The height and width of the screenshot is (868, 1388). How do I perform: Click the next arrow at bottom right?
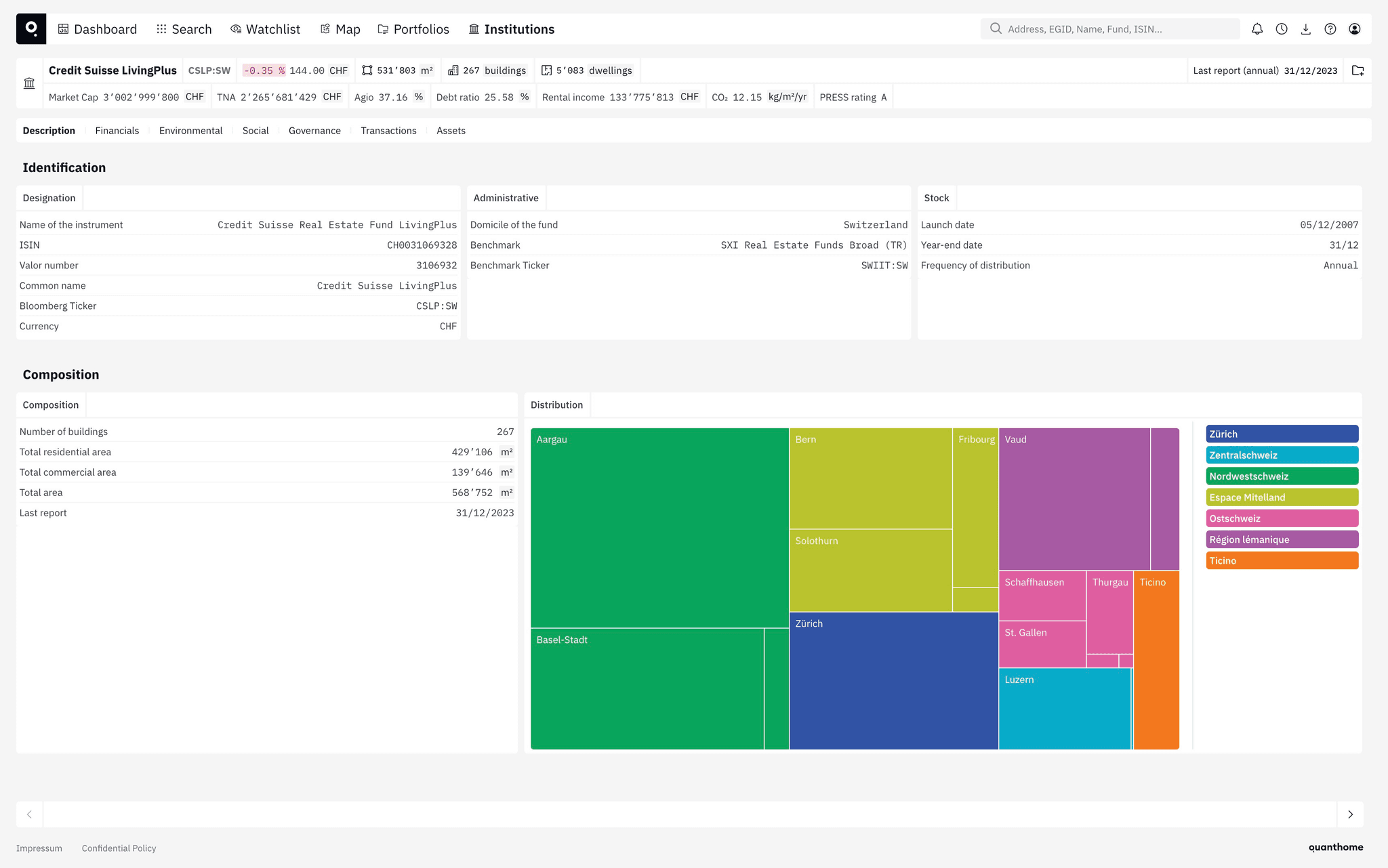[1350, 814]
